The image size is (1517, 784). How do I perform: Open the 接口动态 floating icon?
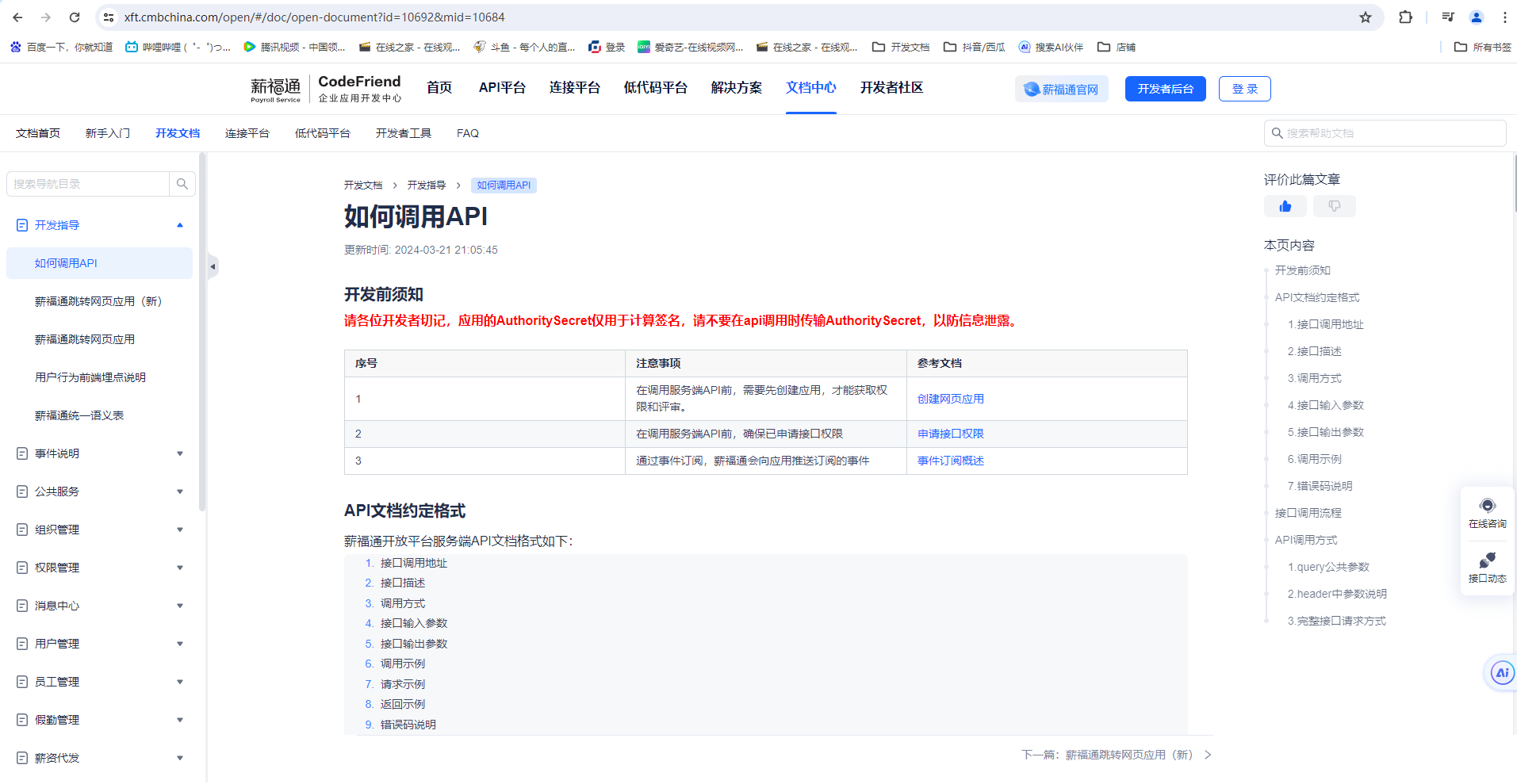[1488, 568]
